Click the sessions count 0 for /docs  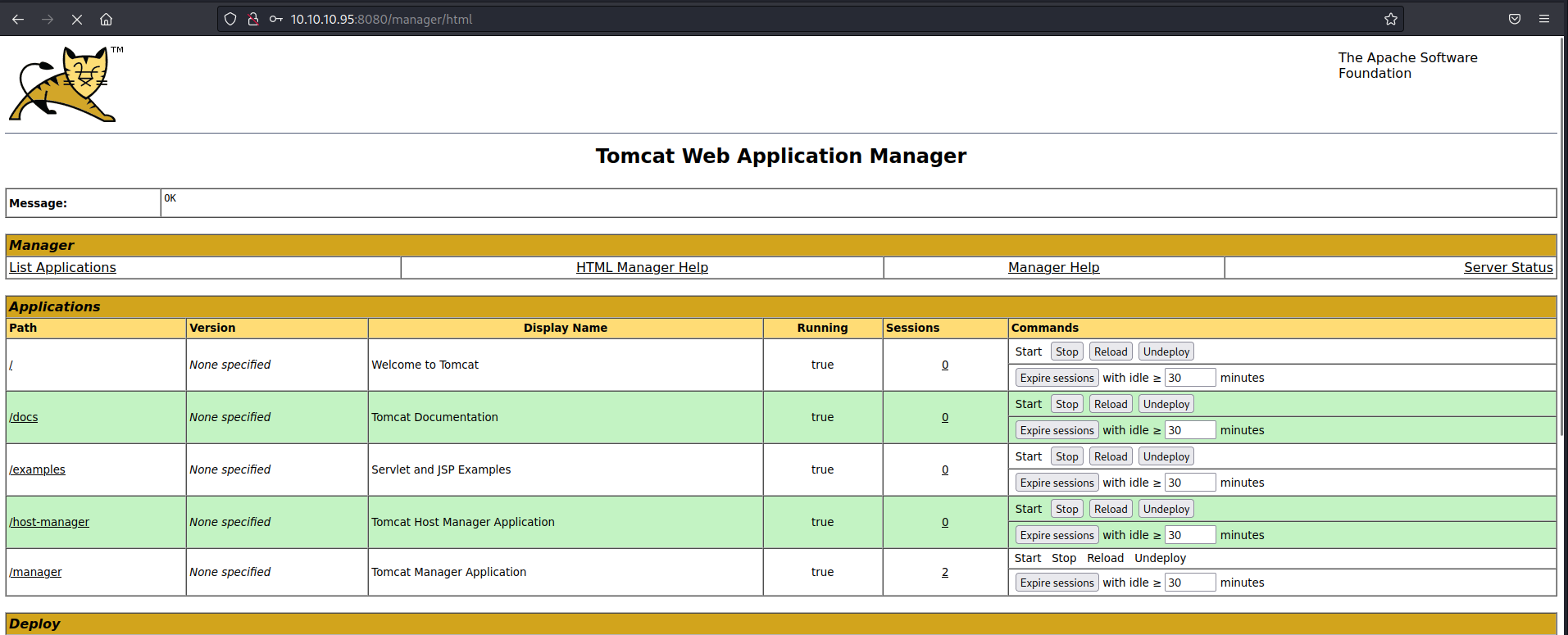(x=945, y=417)
